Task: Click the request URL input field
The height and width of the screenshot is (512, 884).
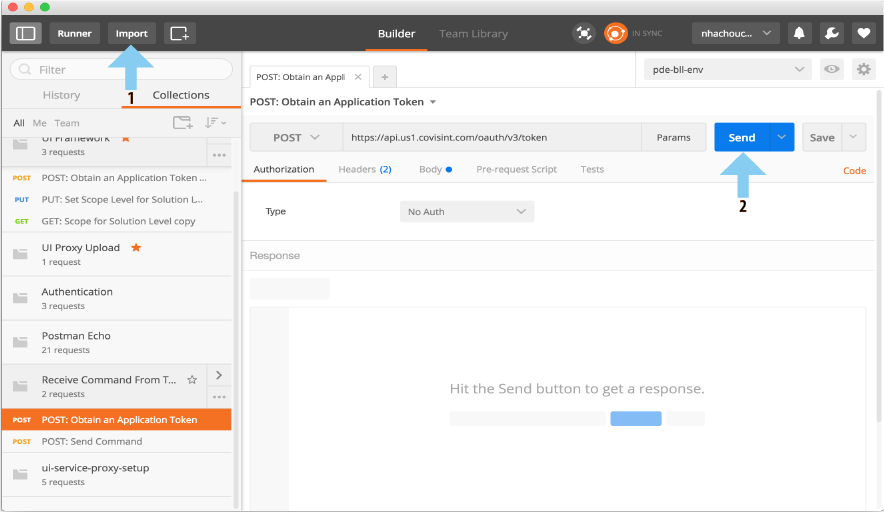Action: pos(490,137)
